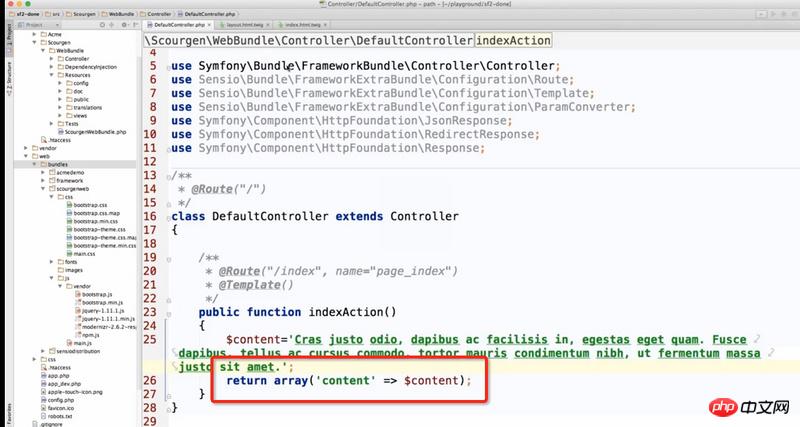Open app.php file
Image resolution: width=800 pixels, height=427 pixels.
pos(55,375)
